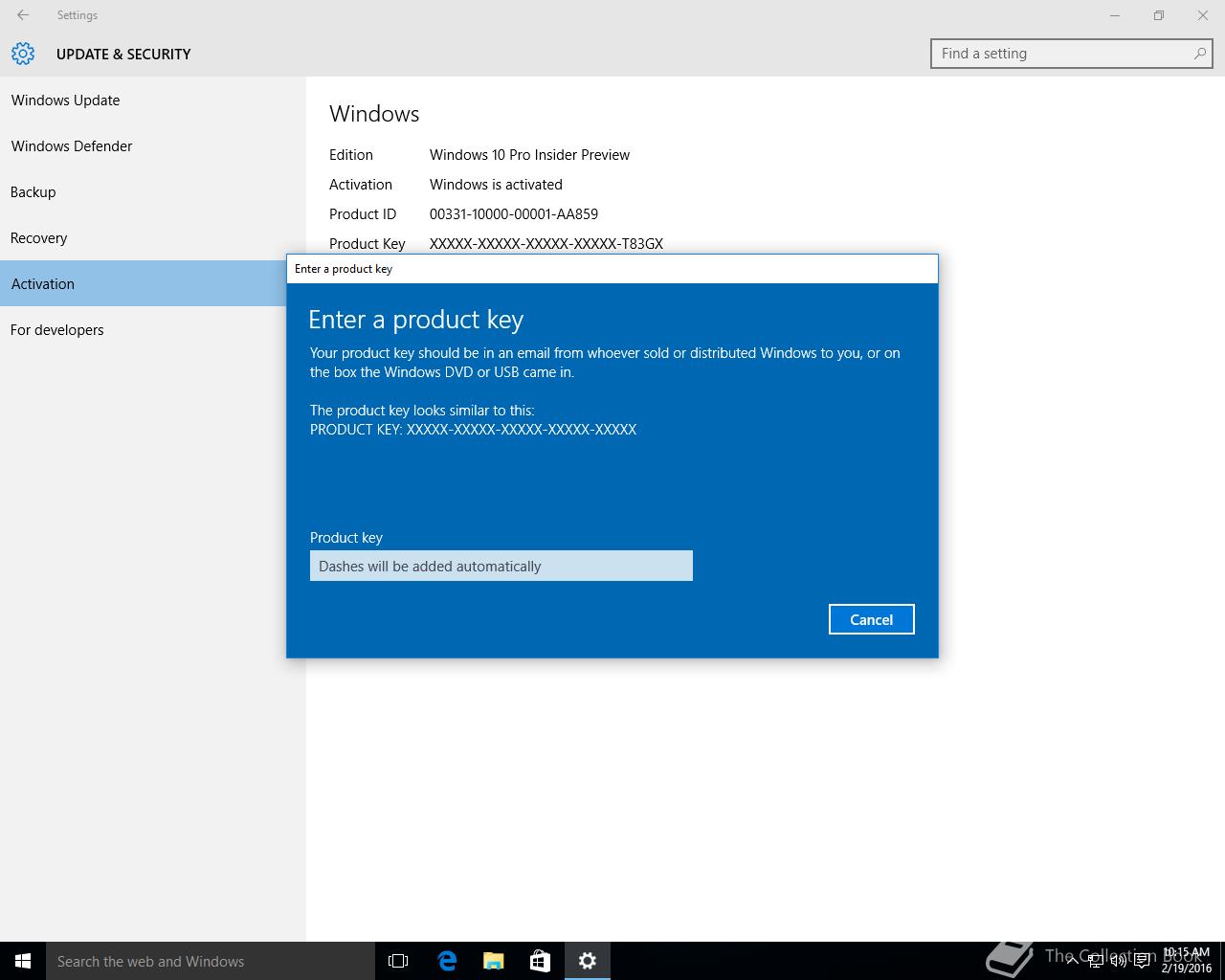Click the back arrow in Settings
Viewport: 1225px width, 980px height.
pos(23,15)
